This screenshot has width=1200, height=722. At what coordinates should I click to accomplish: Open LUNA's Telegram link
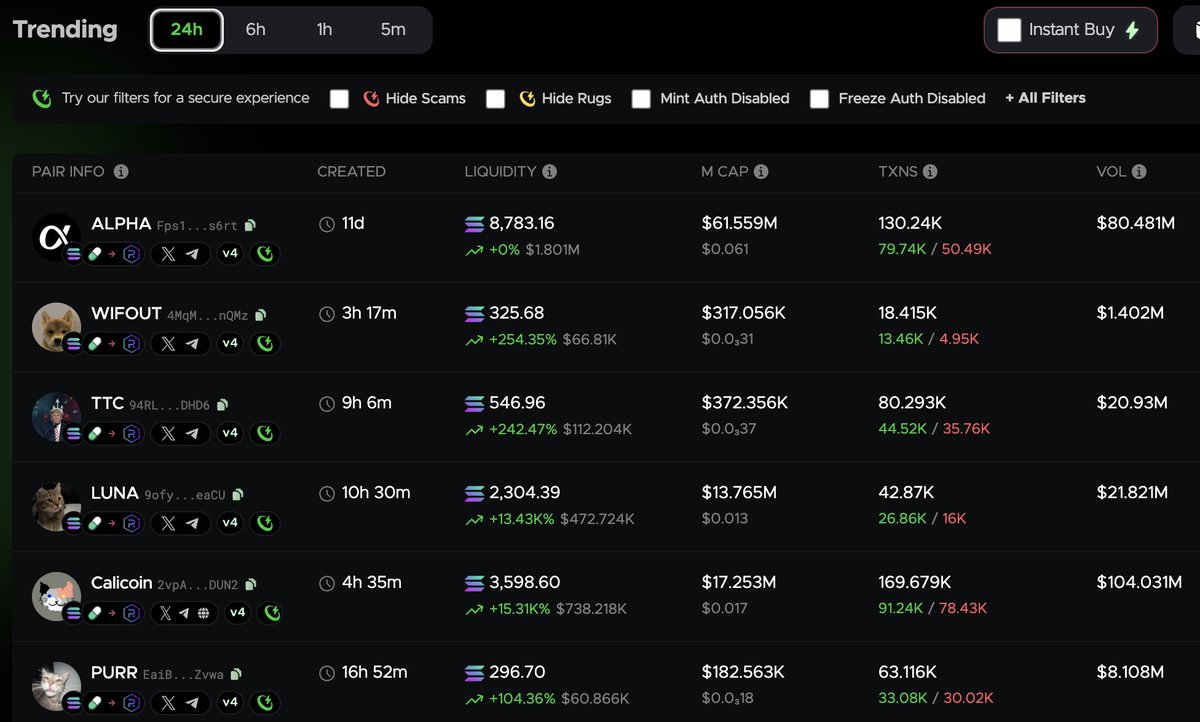click(192, 523)
